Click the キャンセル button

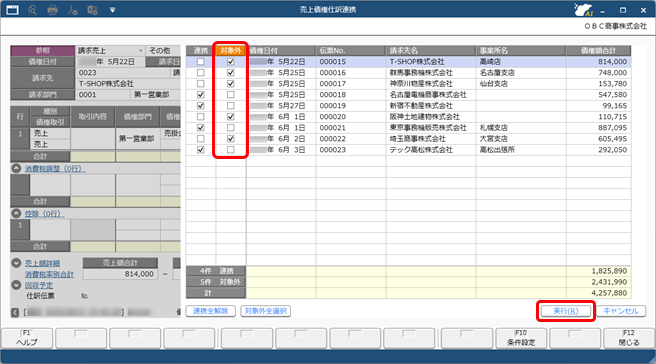(621, 311)
